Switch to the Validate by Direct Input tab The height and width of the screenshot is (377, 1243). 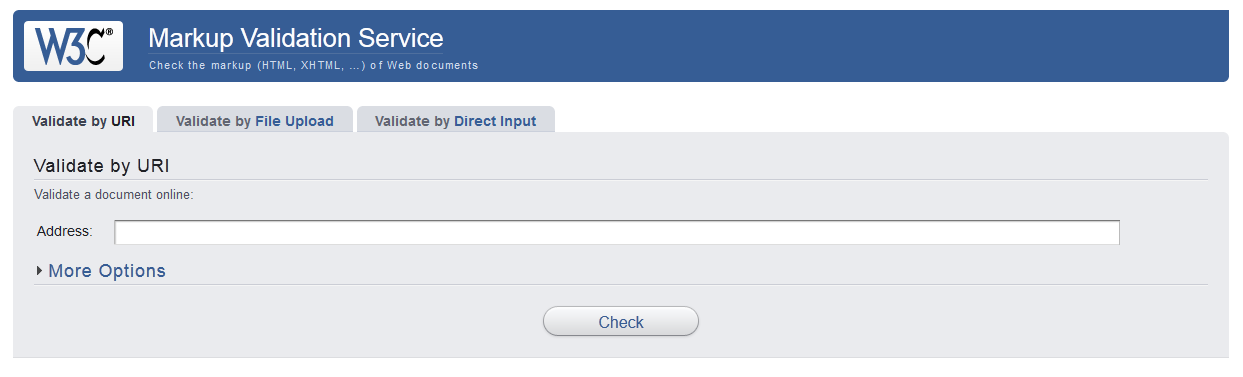click(455, 121)
